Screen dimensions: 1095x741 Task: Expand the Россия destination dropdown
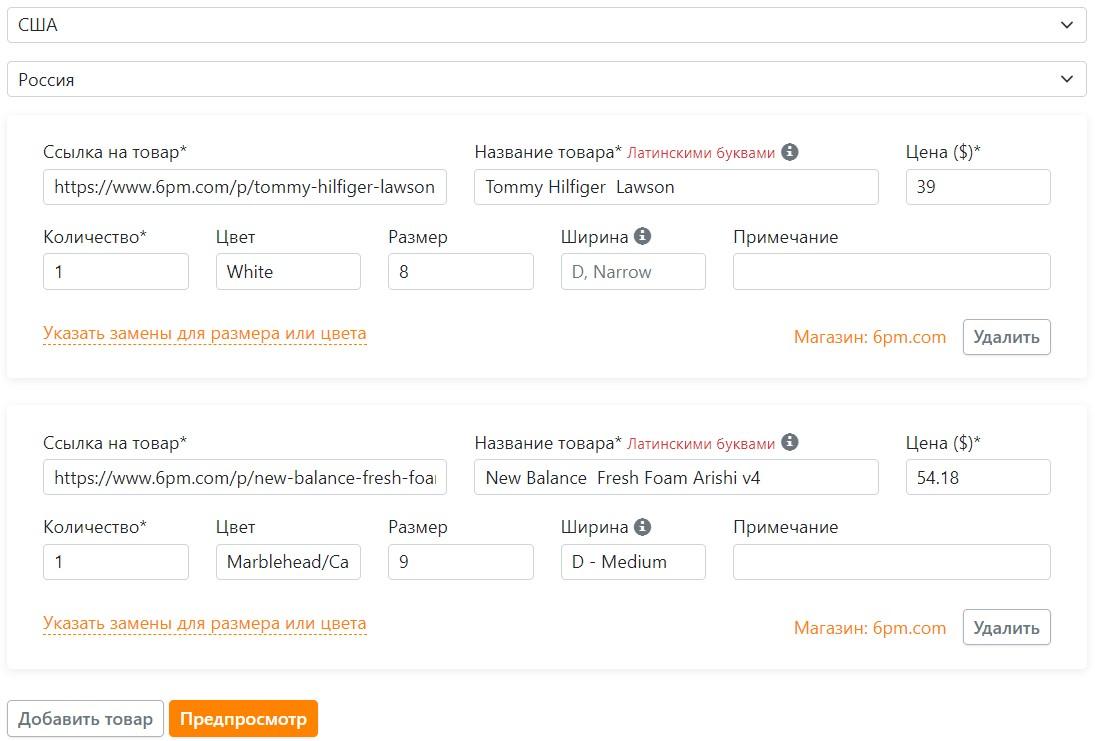(546, 80)
